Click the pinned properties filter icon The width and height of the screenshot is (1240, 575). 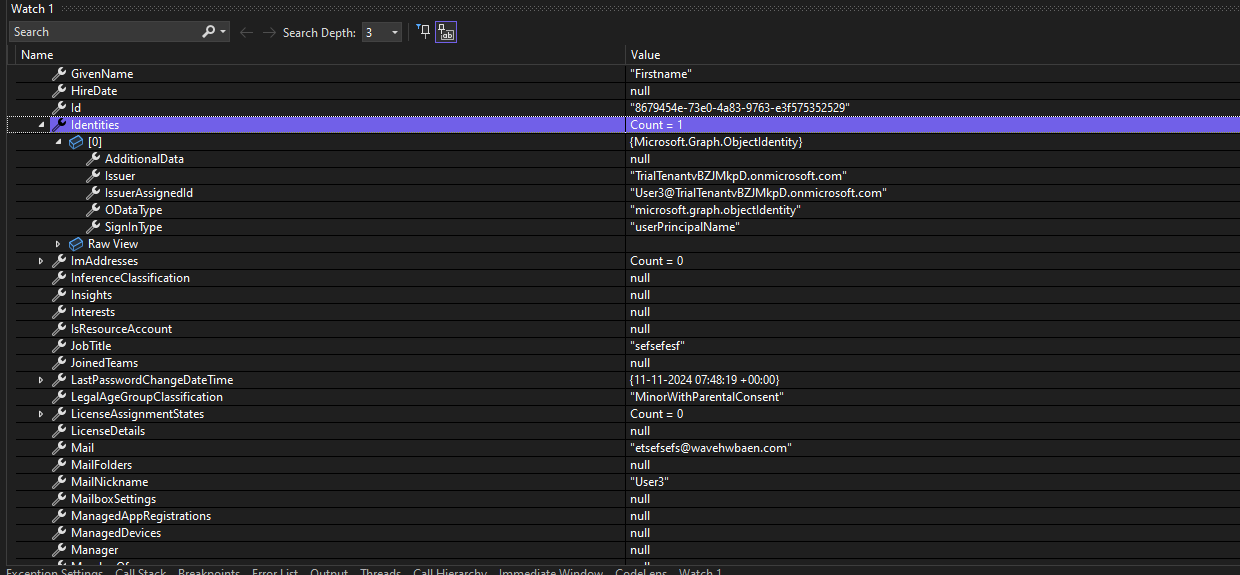423,32
